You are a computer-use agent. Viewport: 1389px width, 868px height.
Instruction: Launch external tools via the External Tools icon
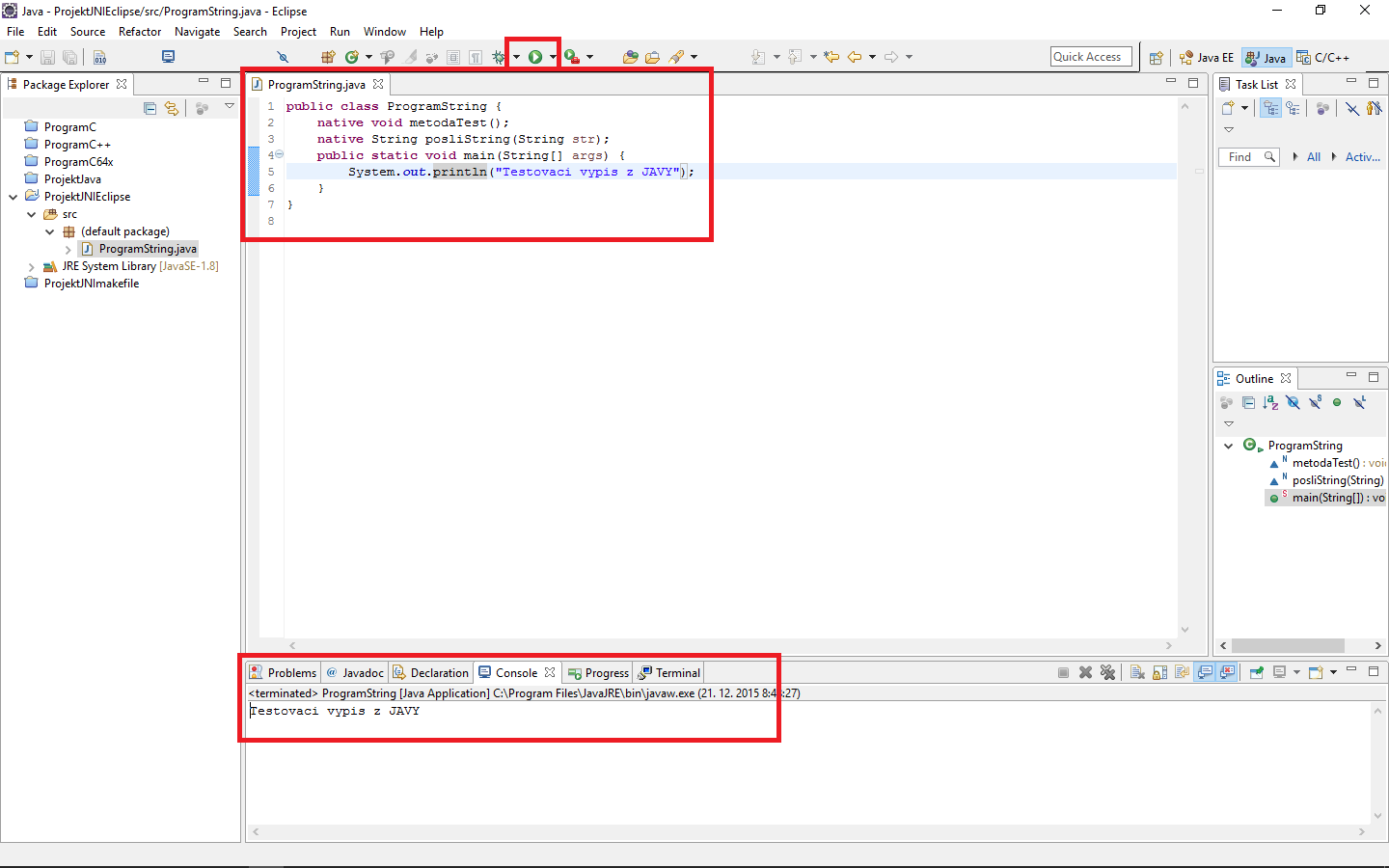572,56
